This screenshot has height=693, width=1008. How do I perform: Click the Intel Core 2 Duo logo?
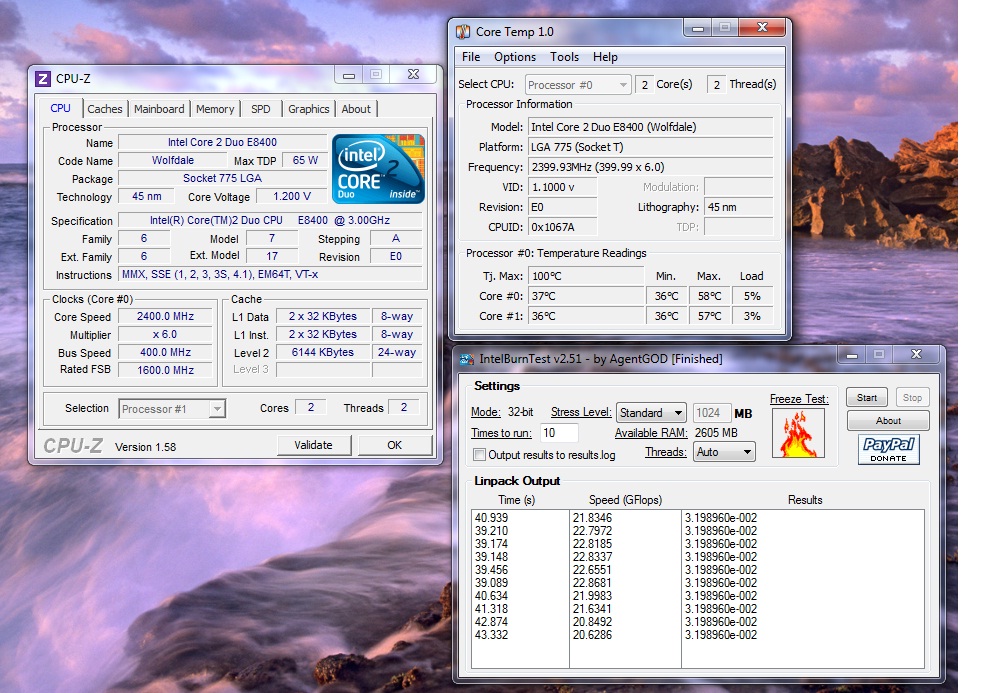coord(378,169)
